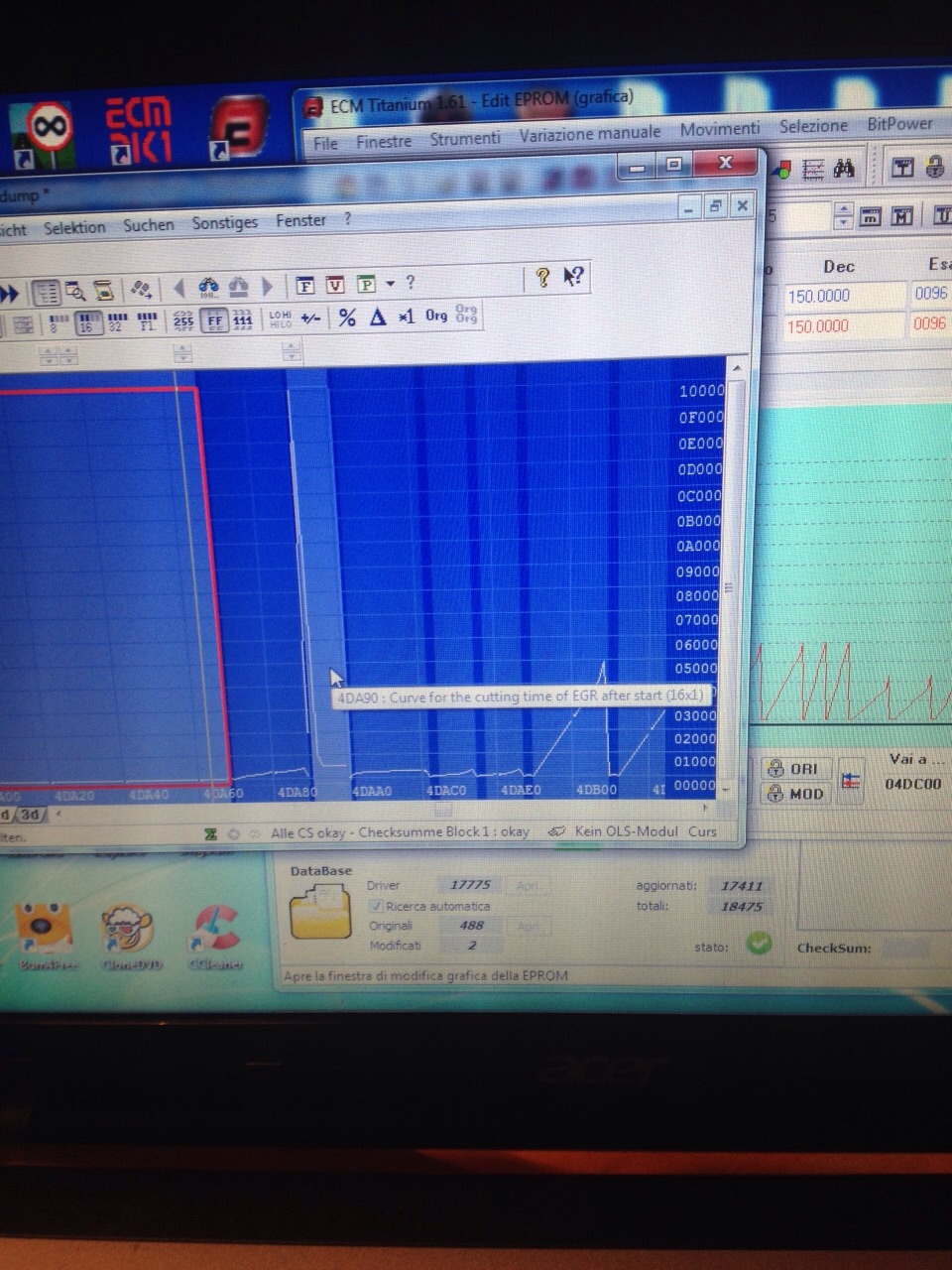Toggle hexadecimal FF number format
Viewport: 952px width, 1270px height.
pos(214,320)
